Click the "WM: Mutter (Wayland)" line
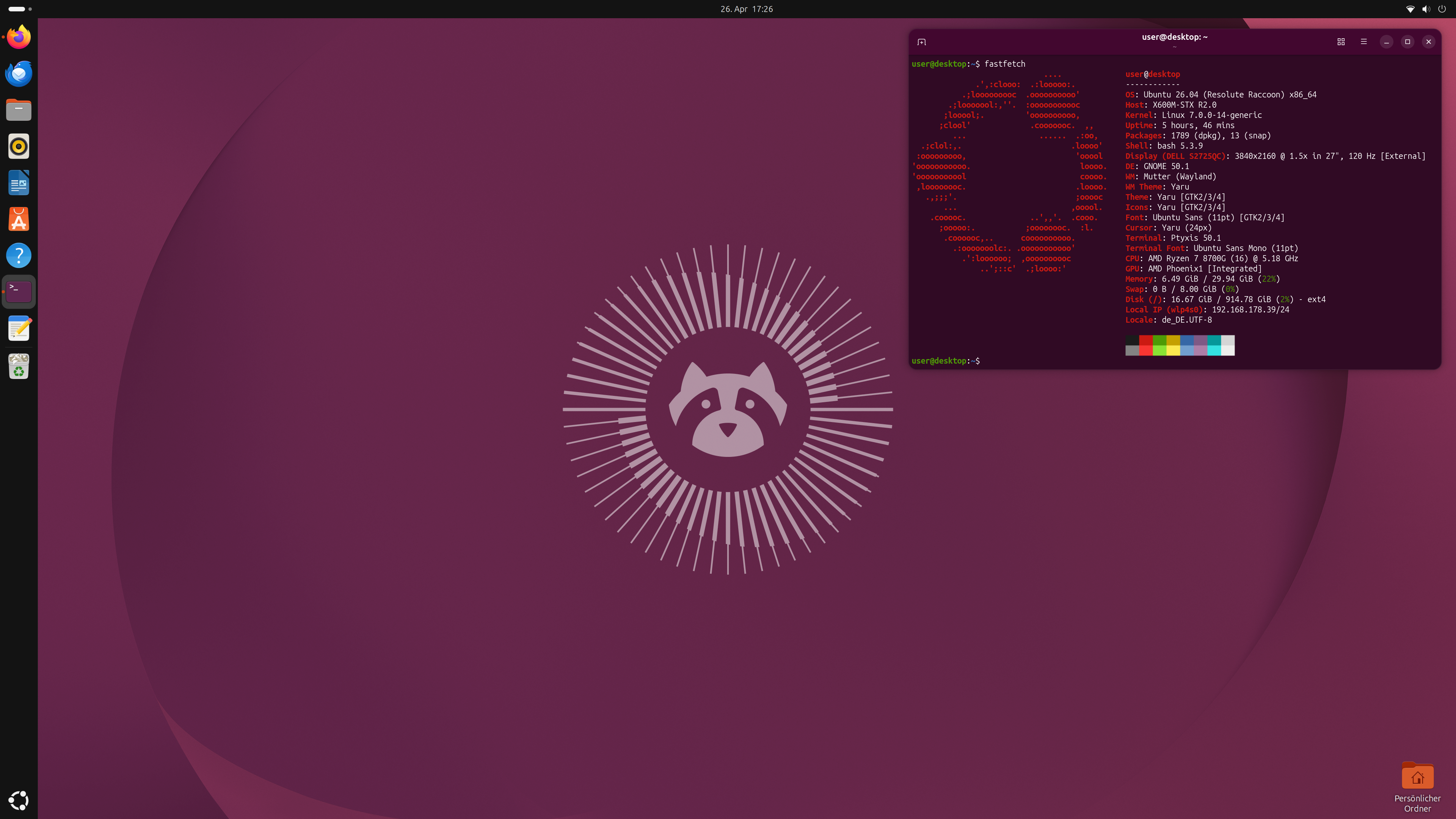1456x819 pixels. 1170,176
